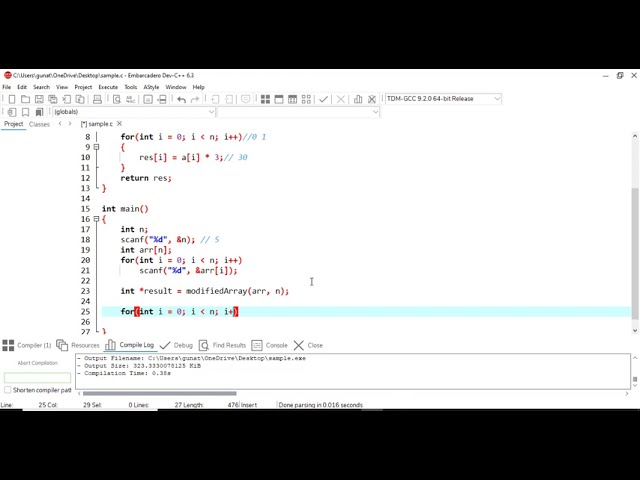This screenshot has width=640, height=480.
Task: Open the Project menu
Action: (83, 87)
